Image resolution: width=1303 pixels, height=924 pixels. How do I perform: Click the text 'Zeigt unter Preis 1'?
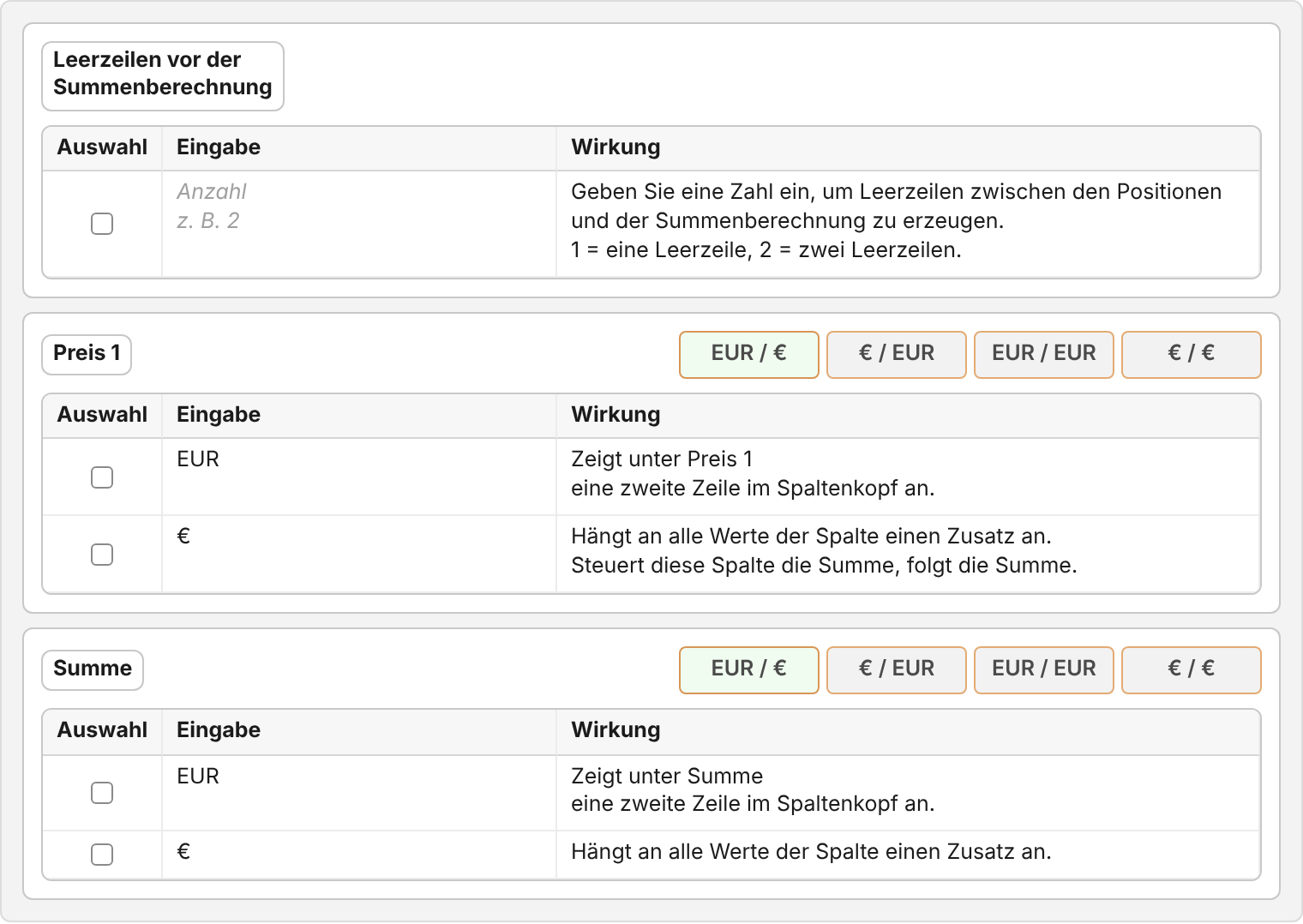662,459
